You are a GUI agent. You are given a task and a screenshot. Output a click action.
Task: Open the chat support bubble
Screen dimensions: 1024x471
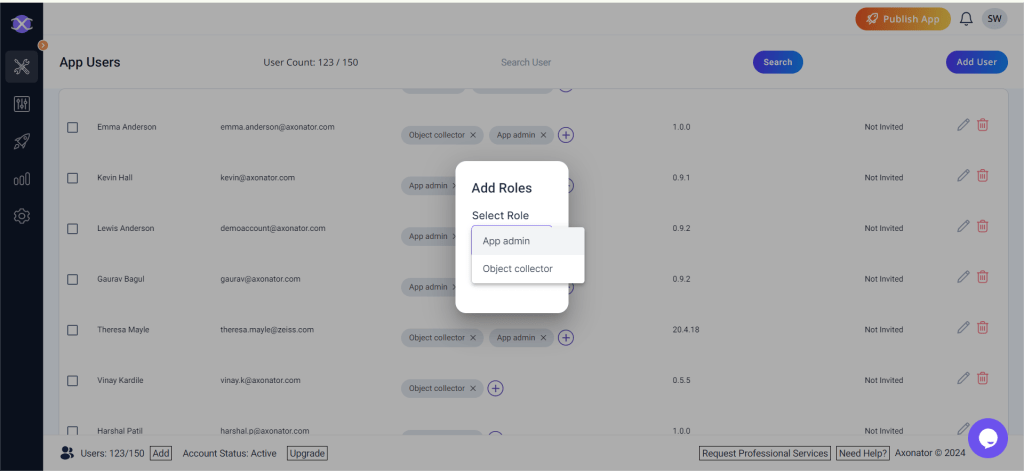pyautogui.click(x=986, y=437)
